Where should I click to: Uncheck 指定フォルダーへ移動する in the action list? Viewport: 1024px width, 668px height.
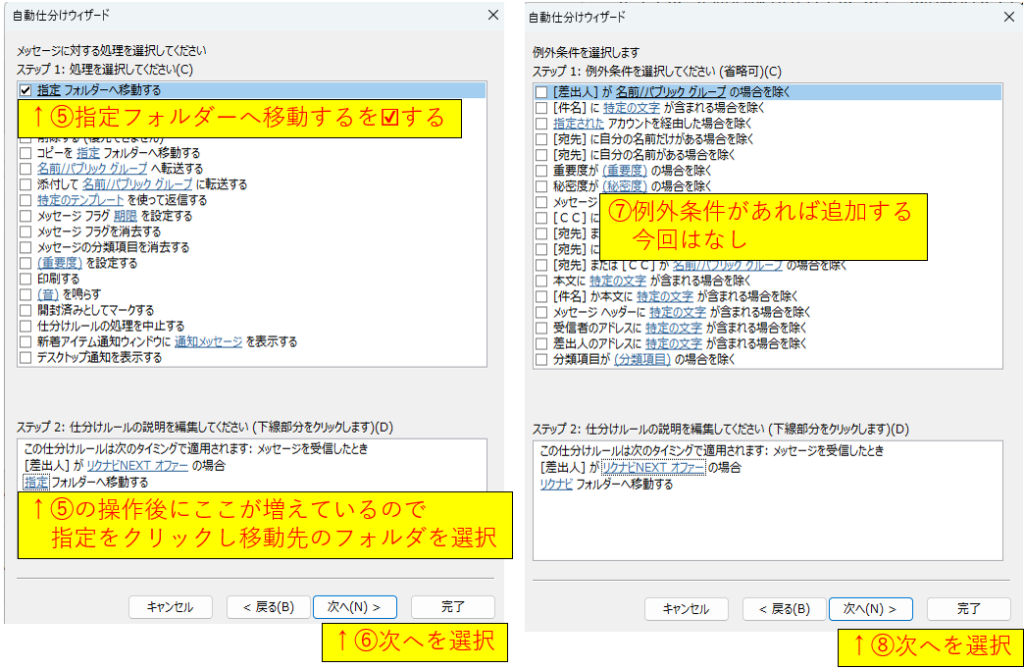pos(26,91)
